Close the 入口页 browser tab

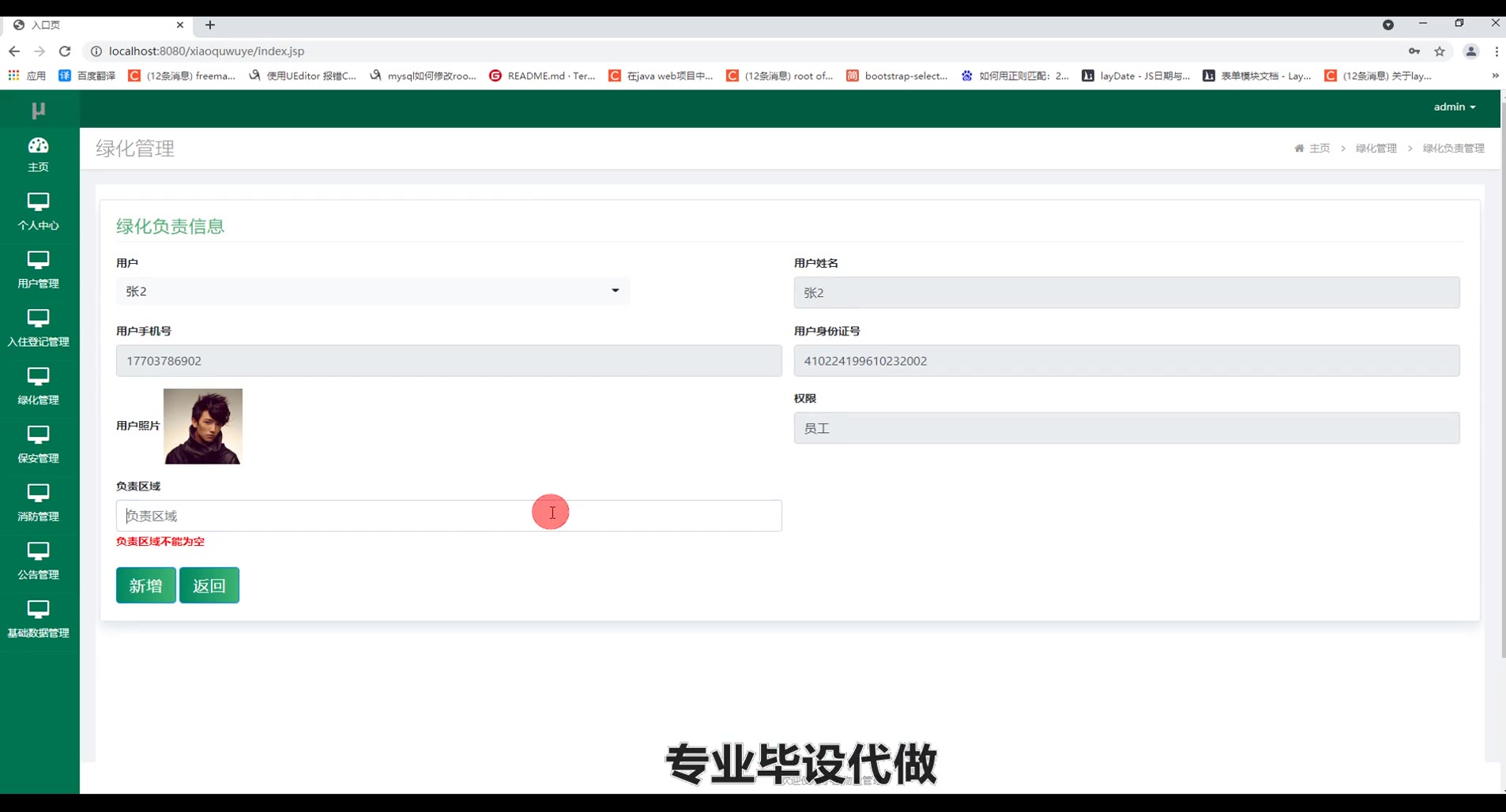tap(180, 25)
